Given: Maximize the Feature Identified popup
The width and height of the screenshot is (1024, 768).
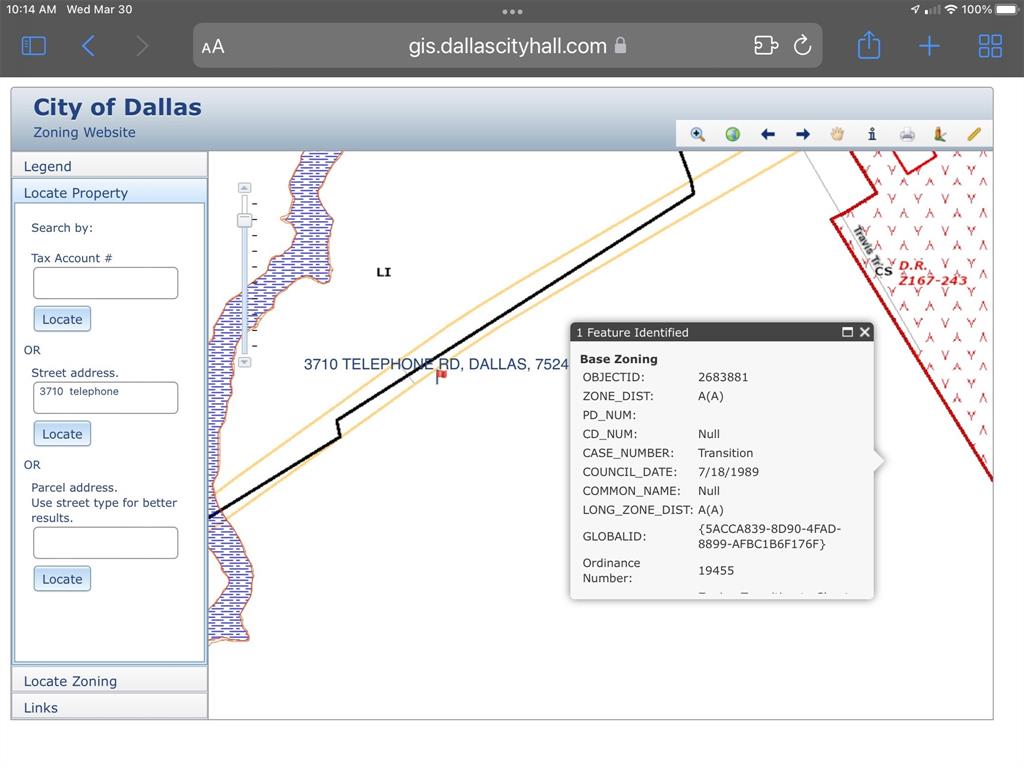Looking at the screenshot, I should [848, 332].
